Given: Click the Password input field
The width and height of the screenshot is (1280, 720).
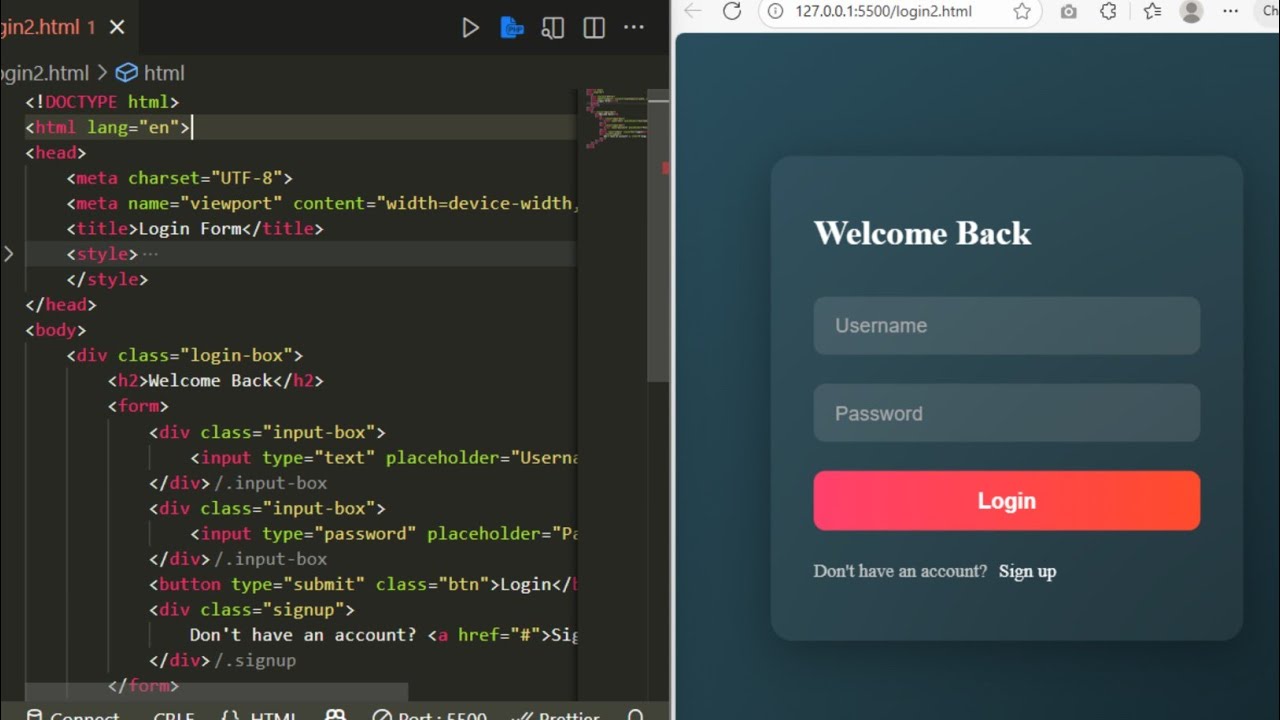Looking at the screenshot, I should click(1007, 414).
